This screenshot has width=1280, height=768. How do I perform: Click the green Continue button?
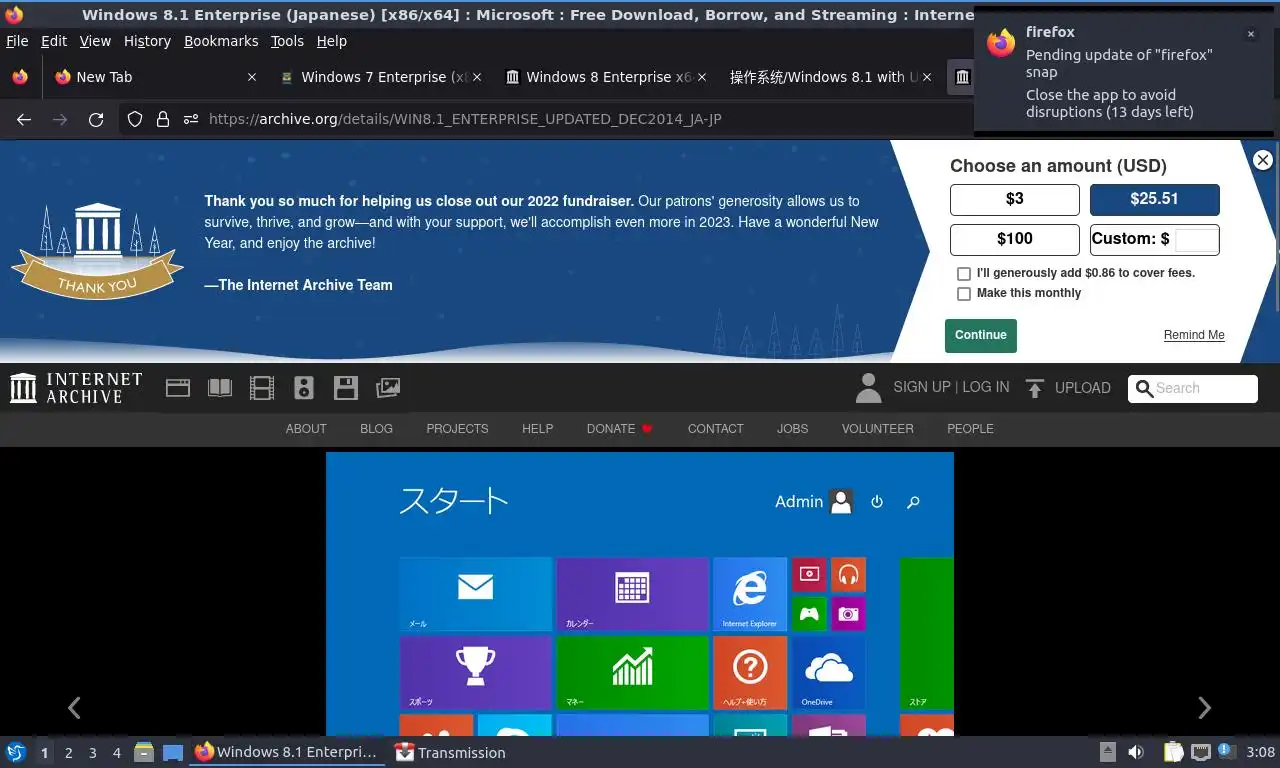click(981, 336)
